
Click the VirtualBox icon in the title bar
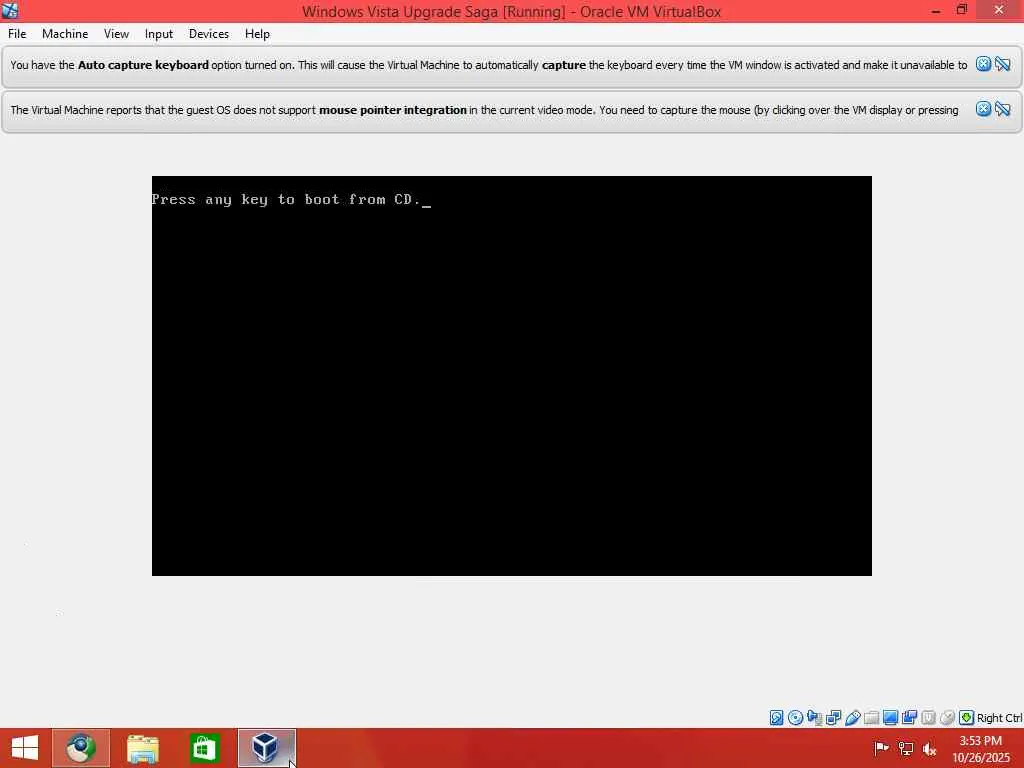coord(10,10)
